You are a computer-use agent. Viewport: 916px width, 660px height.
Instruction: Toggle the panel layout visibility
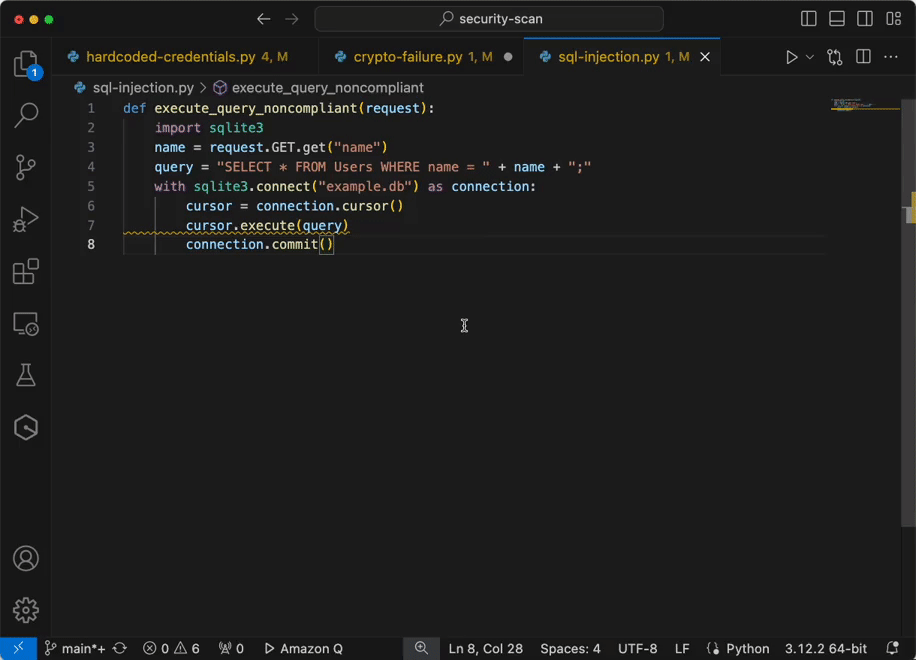click(836, 18)
